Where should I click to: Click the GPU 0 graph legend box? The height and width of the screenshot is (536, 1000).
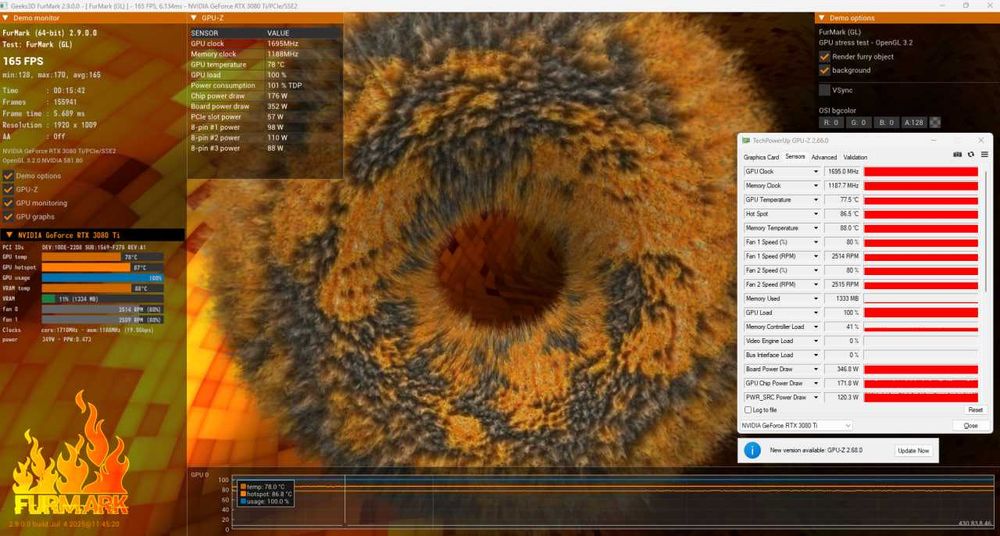click(x=267, y=493)
